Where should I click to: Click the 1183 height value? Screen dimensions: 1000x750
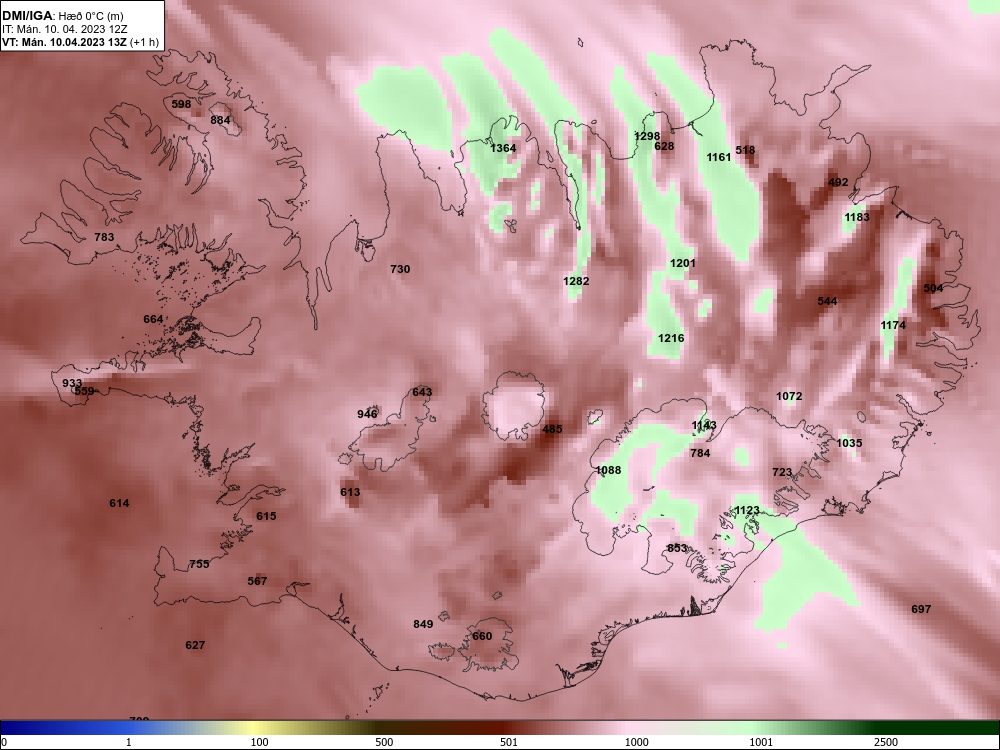click(x=857, y=217)
